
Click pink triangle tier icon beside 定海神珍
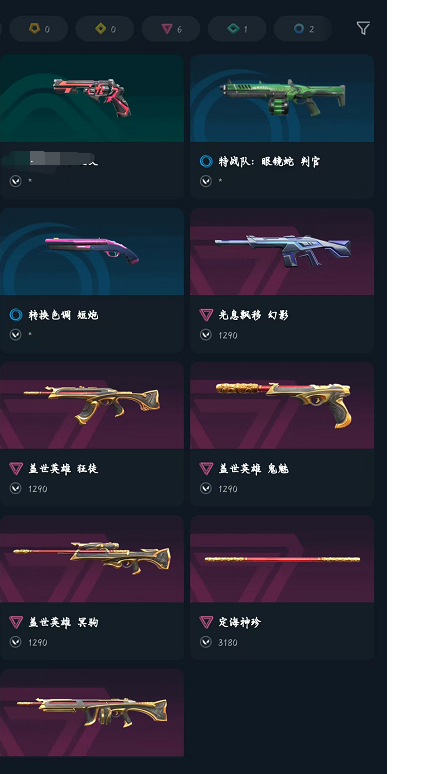[x=206, y=622]
